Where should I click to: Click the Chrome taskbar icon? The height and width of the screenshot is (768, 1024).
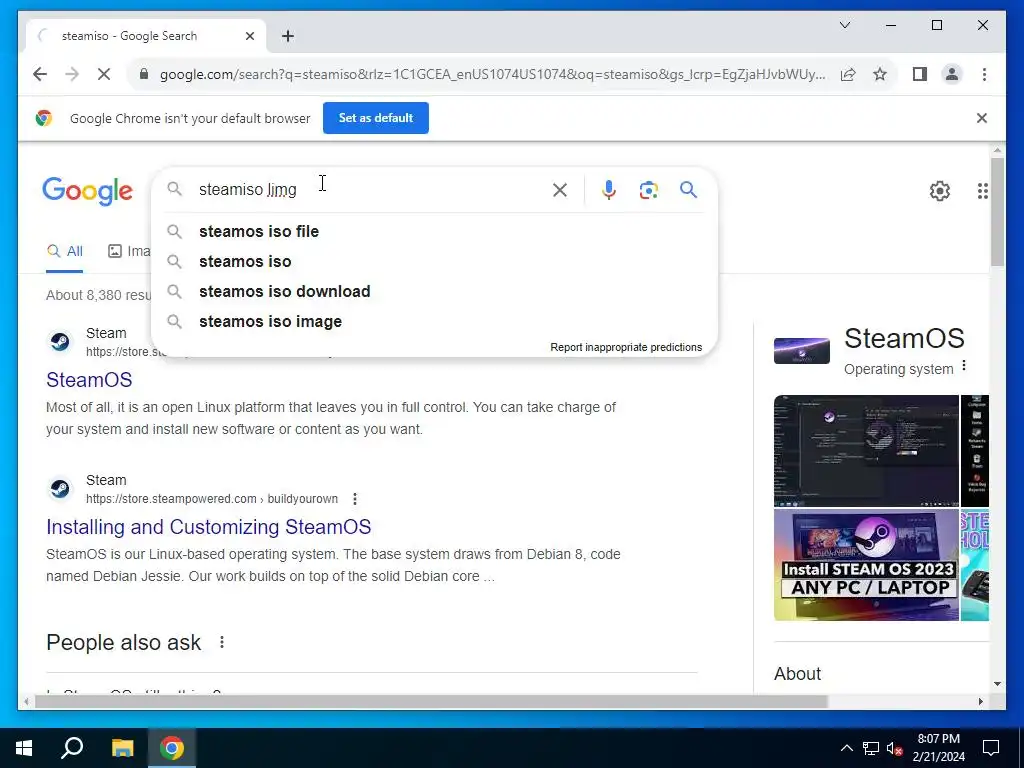coord(172,748)
